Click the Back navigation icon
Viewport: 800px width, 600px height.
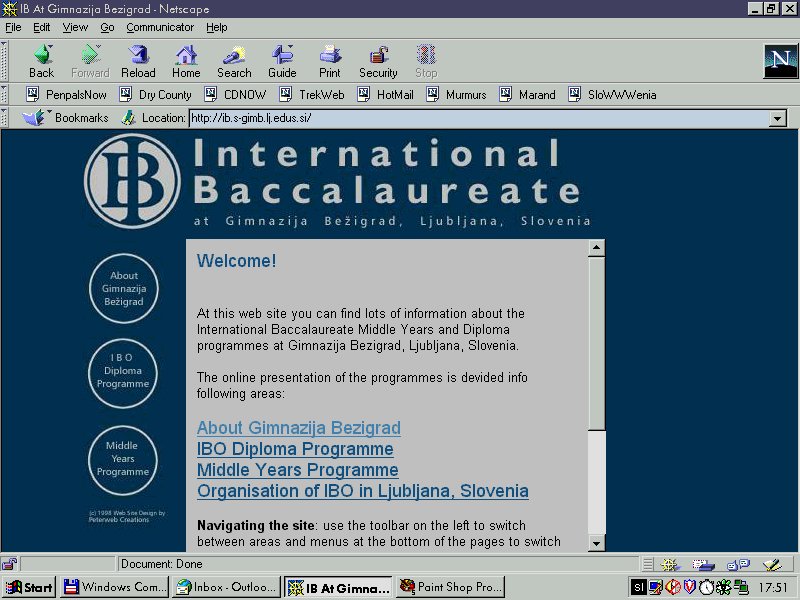(x=42, y=61)
